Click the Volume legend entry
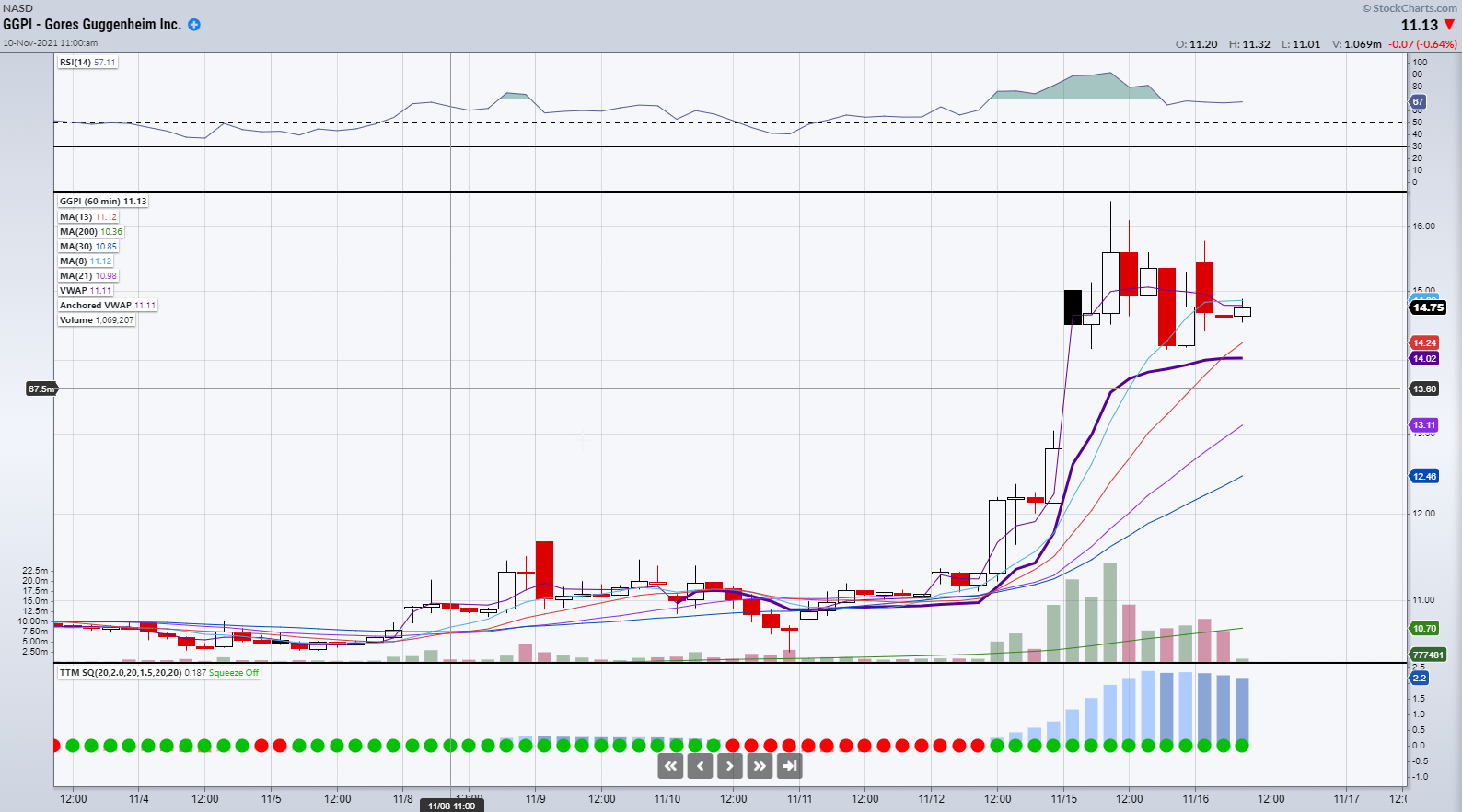 (x=97, y=320)
